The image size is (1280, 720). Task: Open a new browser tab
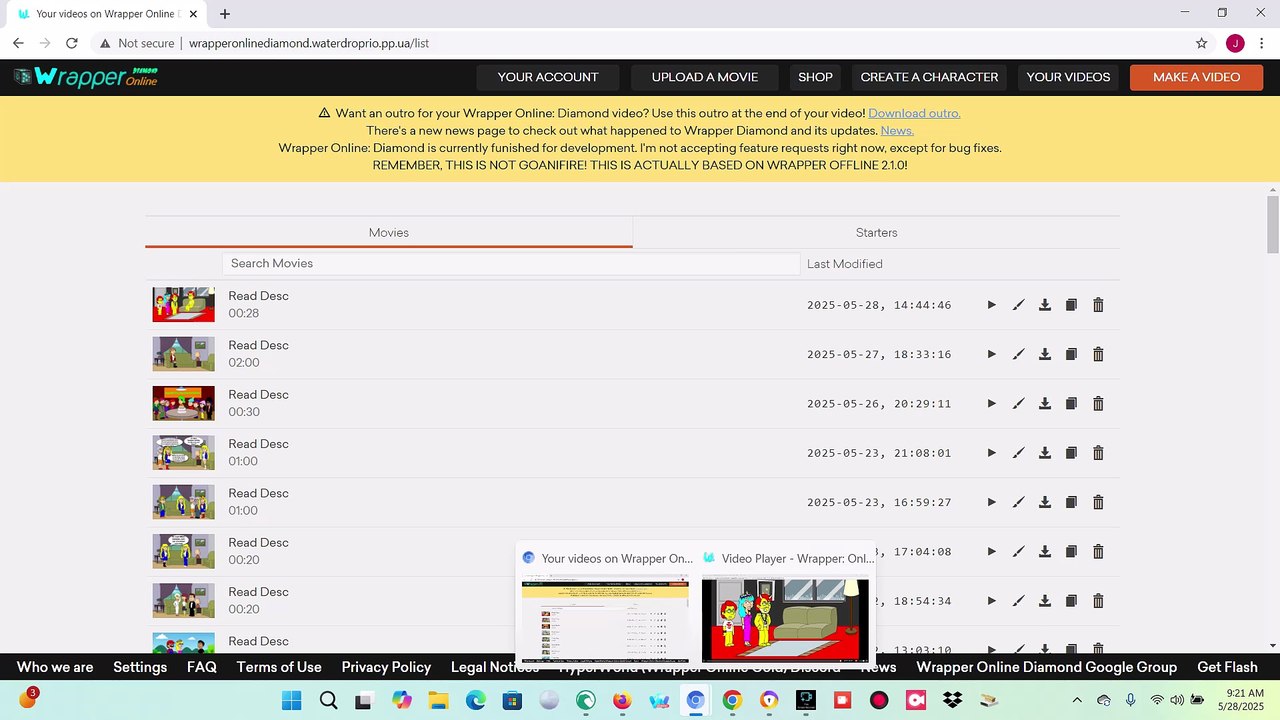coord(225,14)
